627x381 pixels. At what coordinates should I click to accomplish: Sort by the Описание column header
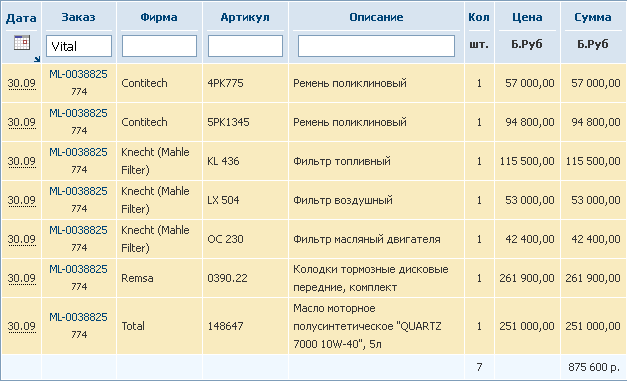coord(376,17)
